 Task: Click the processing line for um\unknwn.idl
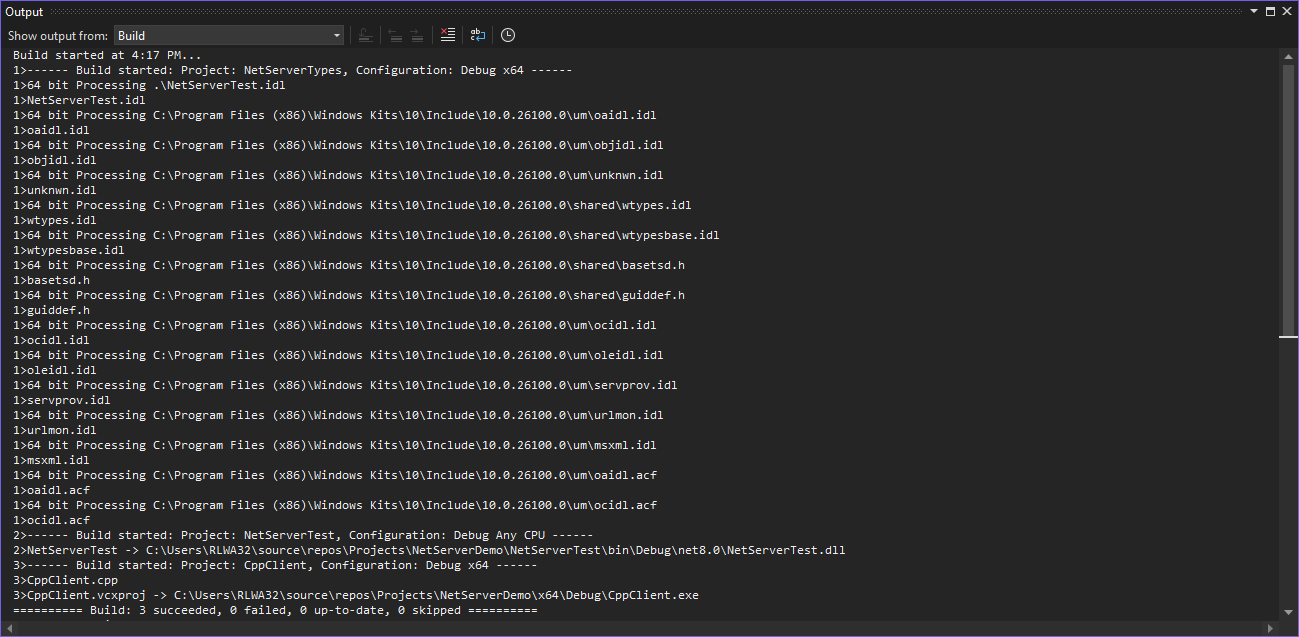click(x=338, y=175)
